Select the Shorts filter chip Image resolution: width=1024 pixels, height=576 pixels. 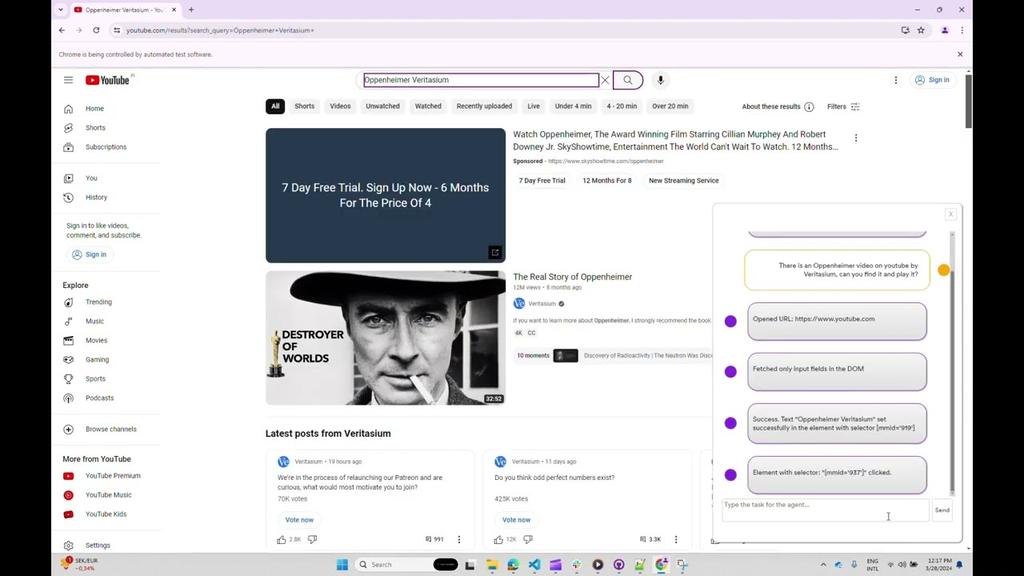(x=304, y=106)
